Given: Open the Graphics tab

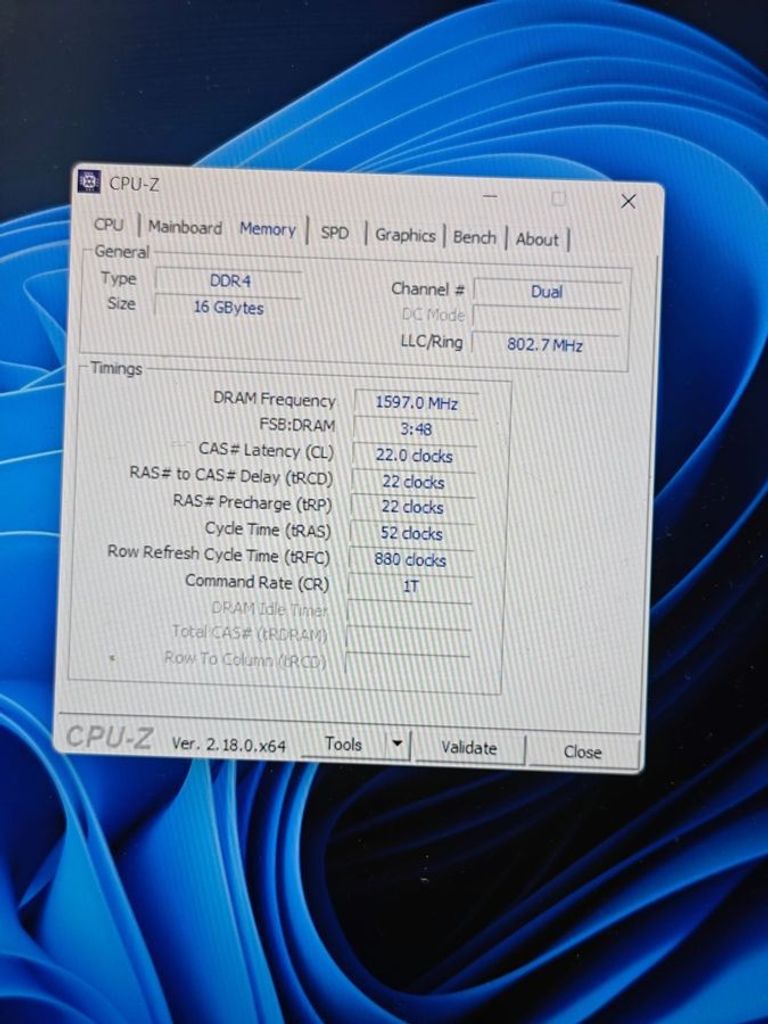Looking at the screenshot, I should (x=405, y=236).
